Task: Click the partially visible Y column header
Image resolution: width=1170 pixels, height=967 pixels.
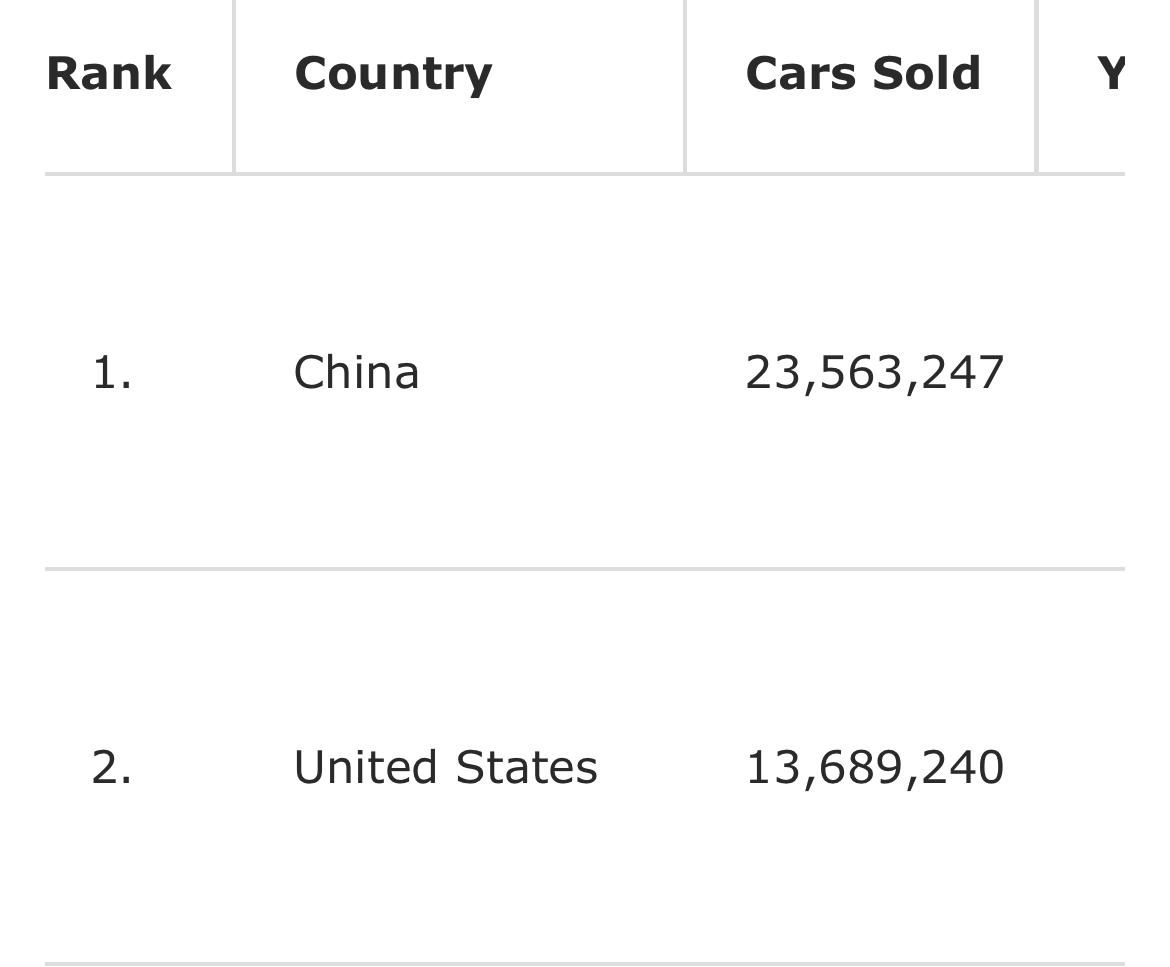Action: tap(1110, 74)
